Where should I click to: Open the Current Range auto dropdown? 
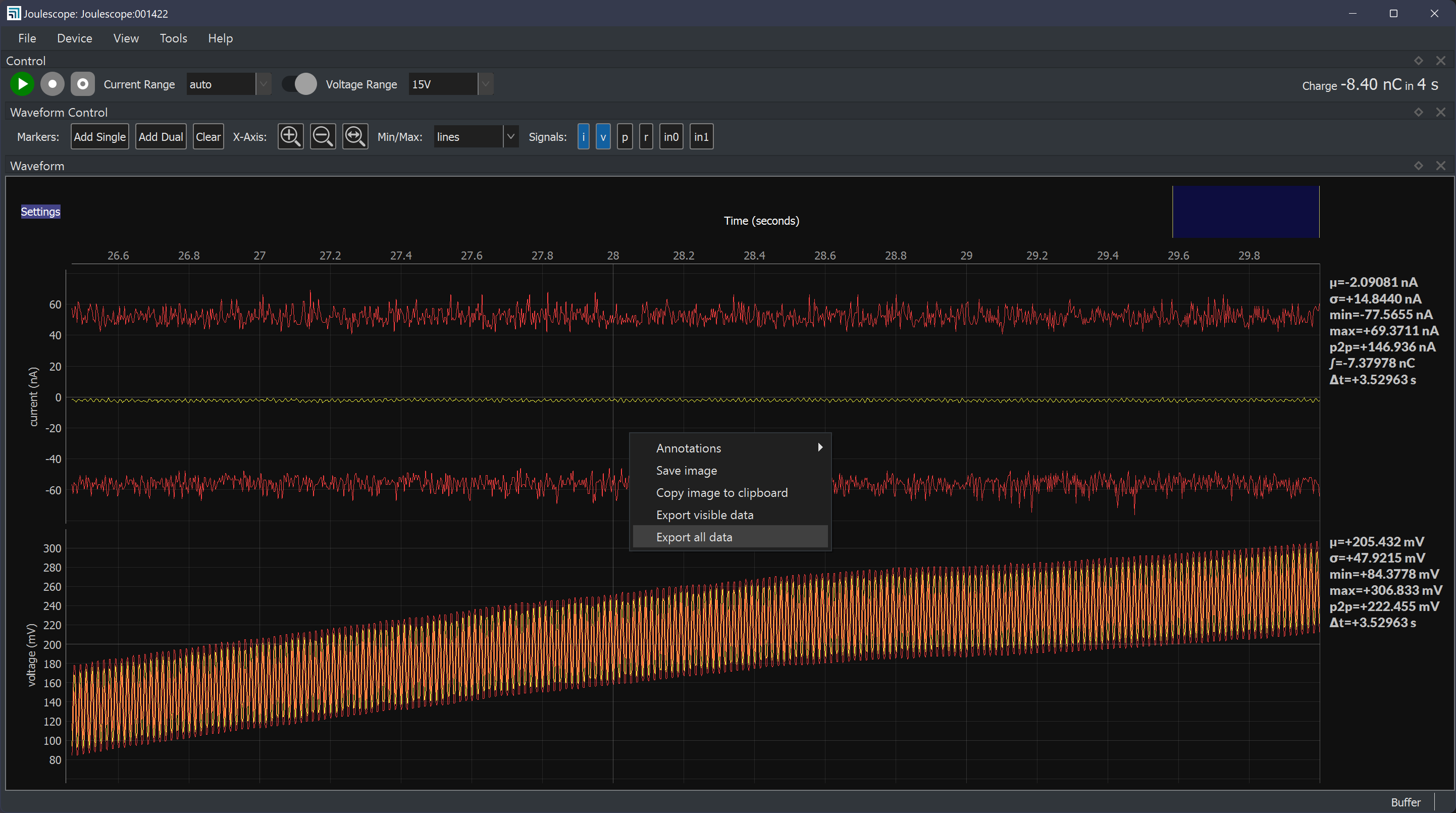[263, 84]
